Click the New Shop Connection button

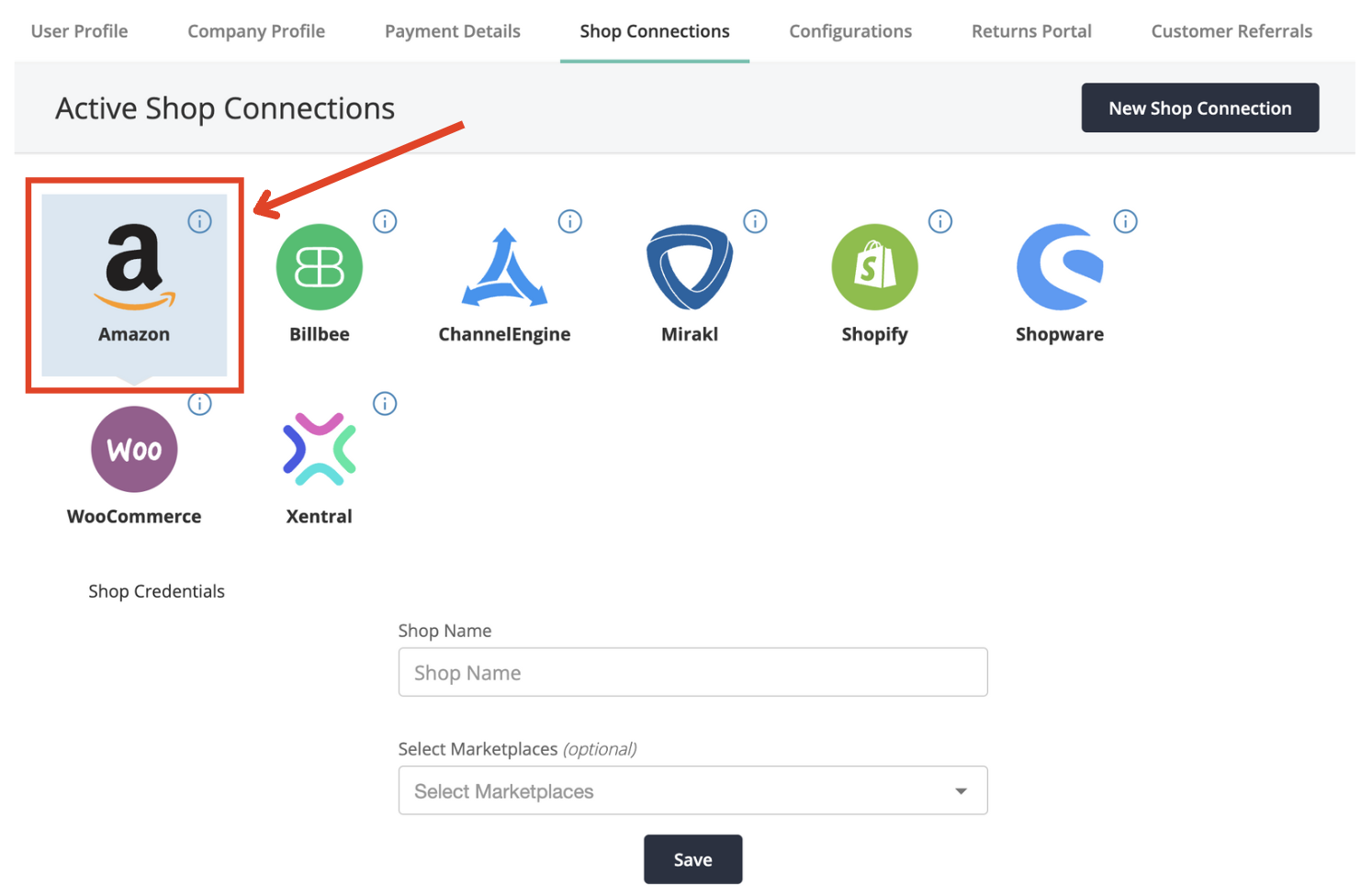[x=1200, y=108]
